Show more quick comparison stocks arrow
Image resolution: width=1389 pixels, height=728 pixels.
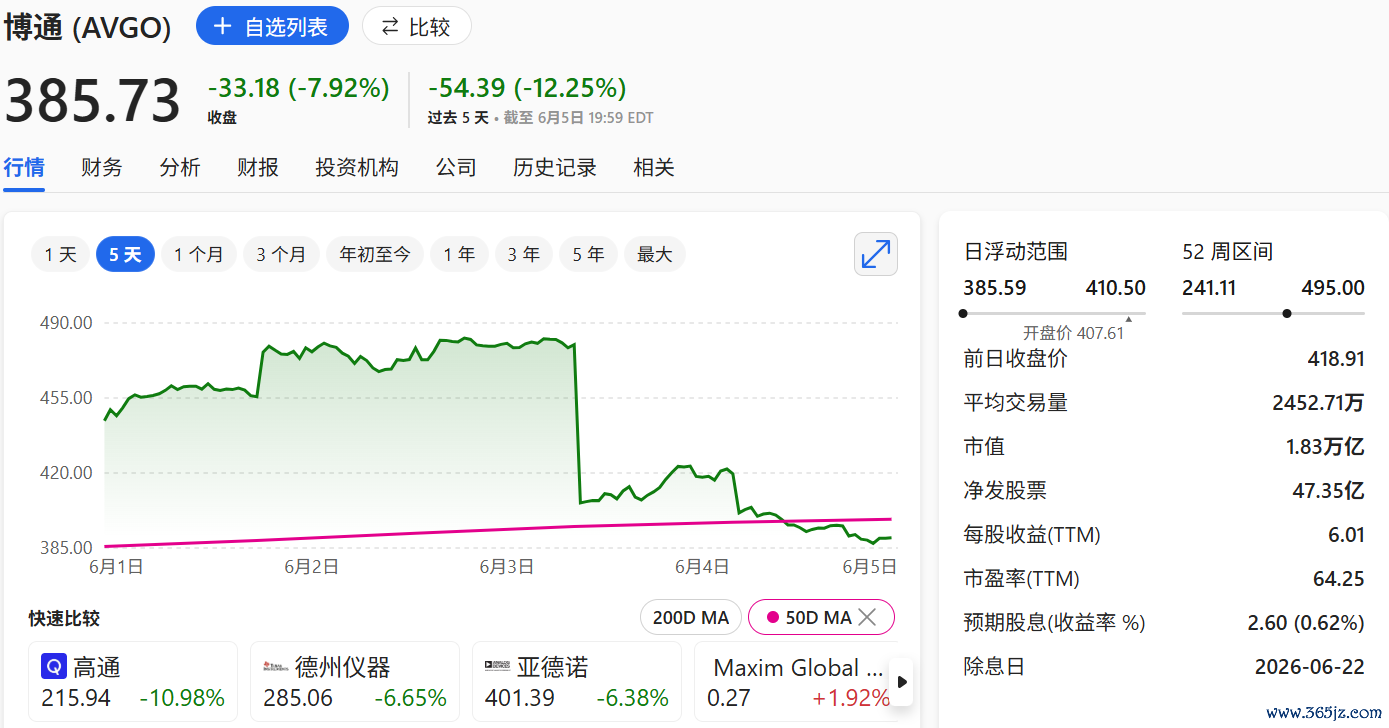coord(902,682)
